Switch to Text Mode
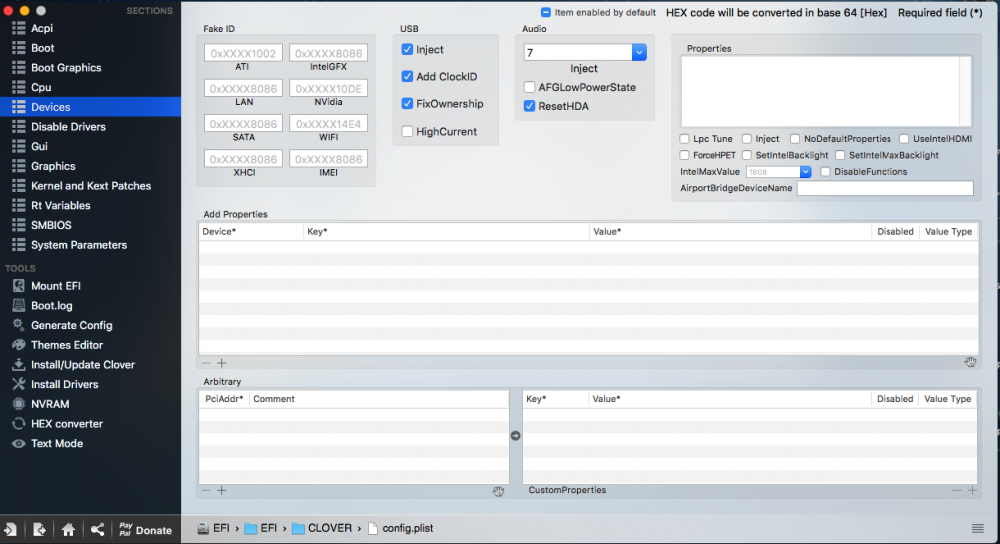The height and width of the screenshot is (544, 1000). (x=57, y=444)
